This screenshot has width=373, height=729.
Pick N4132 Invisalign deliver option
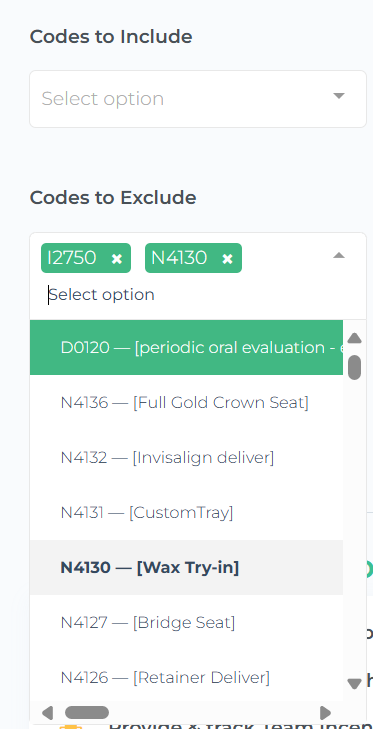[186, 457]
